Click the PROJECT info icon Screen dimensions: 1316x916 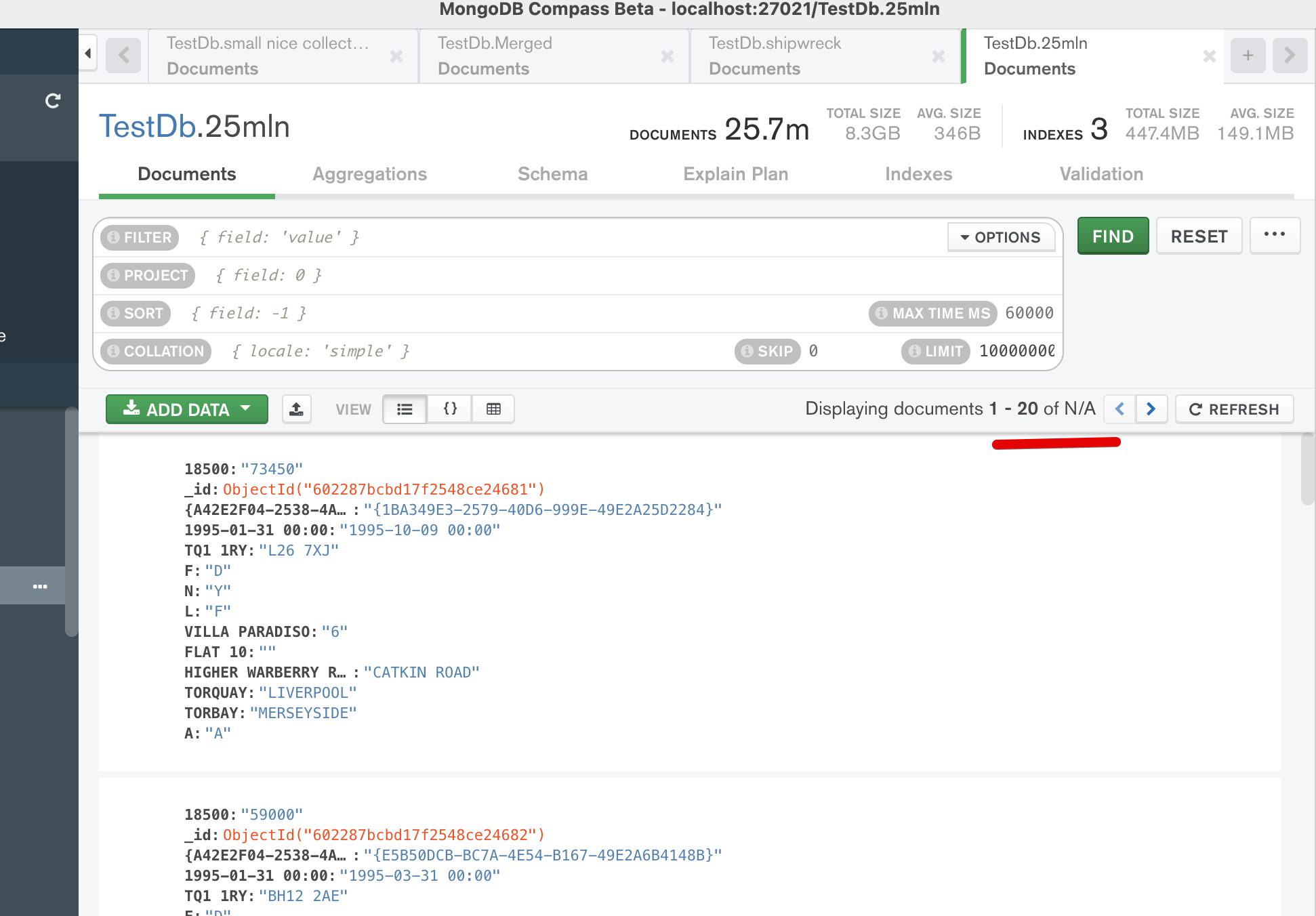pos(114,275)
